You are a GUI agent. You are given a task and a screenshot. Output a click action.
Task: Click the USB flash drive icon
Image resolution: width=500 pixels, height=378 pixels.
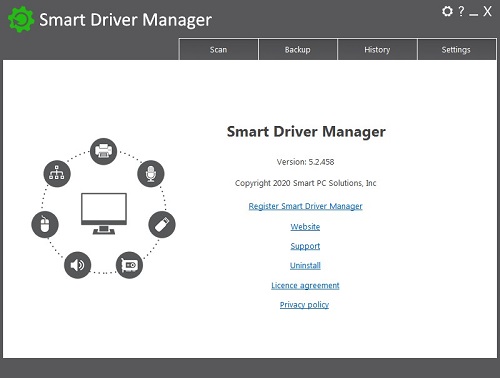click(x=162, y=224)
